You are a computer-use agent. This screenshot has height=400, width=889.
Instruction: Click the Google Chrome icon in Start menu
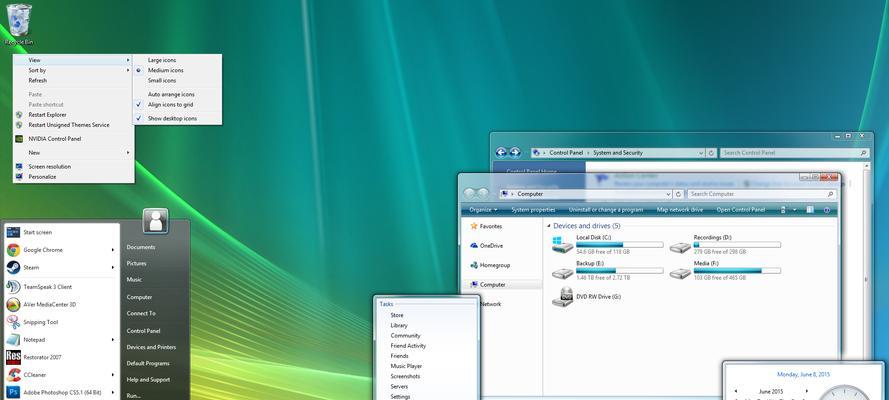click(13, 250)
